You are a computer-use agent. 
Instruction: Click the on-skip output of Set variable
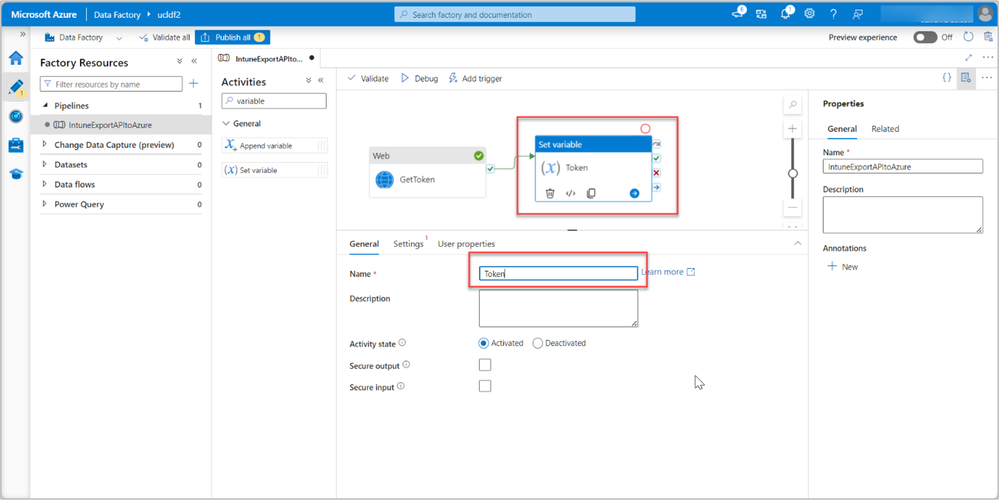[656, 144]
